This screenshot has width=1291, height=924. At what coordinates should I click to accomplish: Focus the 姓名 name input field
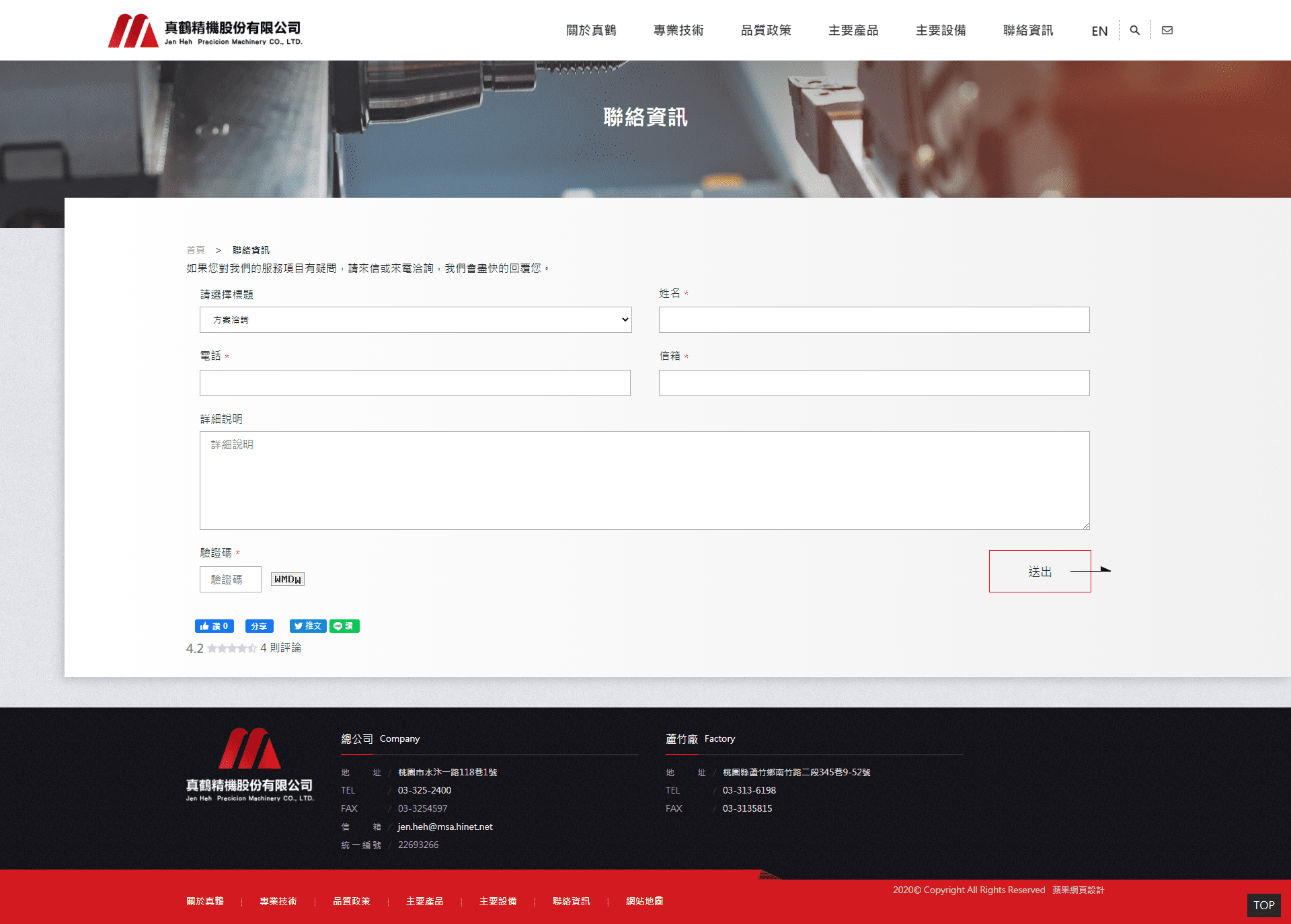[873, 320]
